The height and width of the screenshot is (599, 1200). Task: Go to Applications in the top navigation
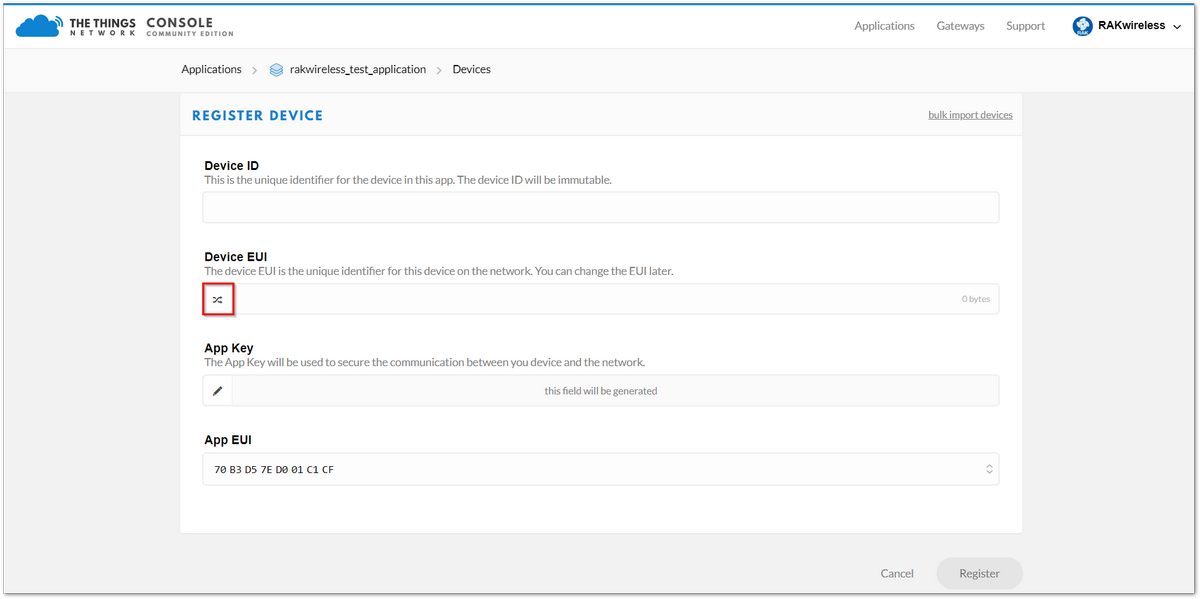884,26
